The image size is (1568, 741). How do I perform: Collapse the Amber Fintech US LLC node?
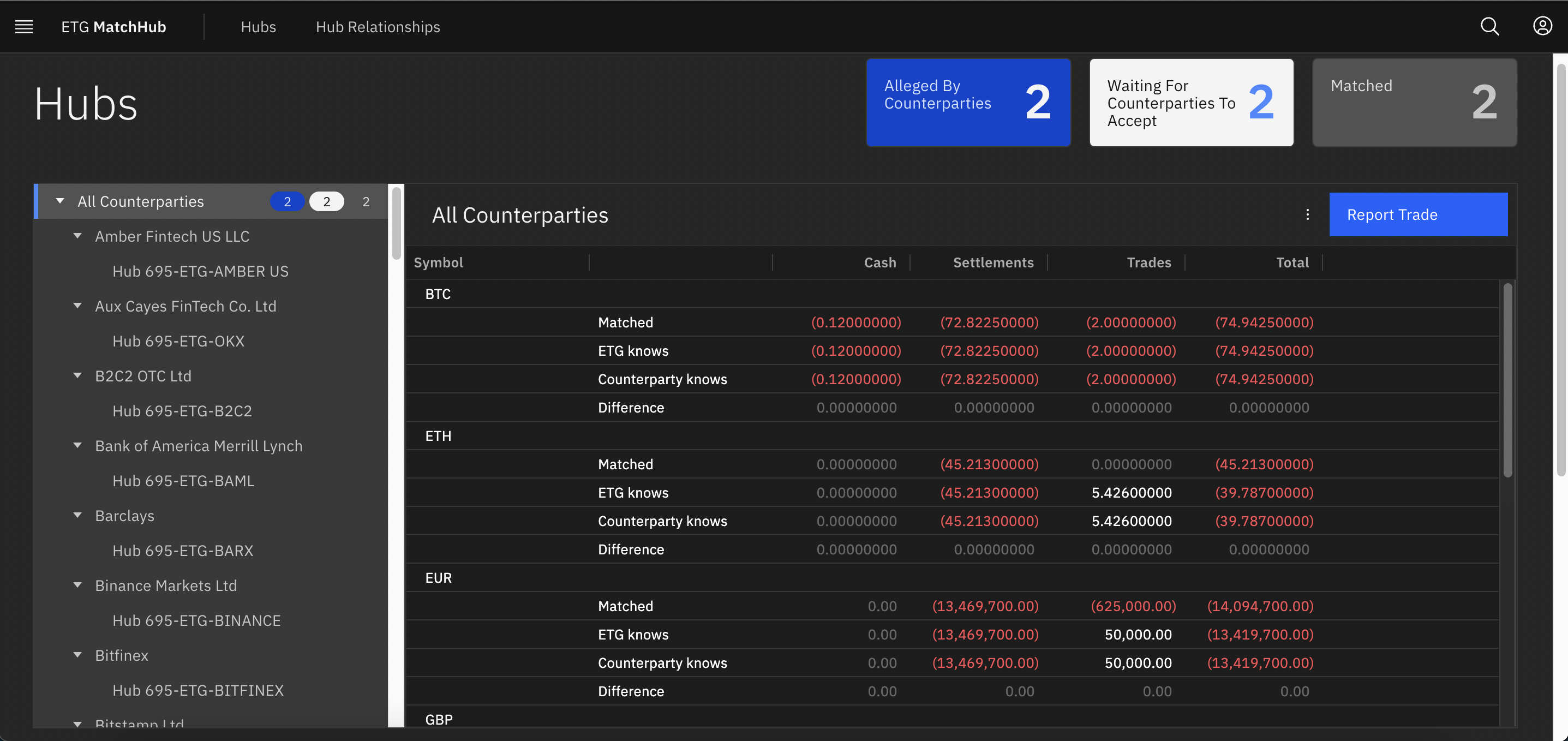(x=77, y=236)
